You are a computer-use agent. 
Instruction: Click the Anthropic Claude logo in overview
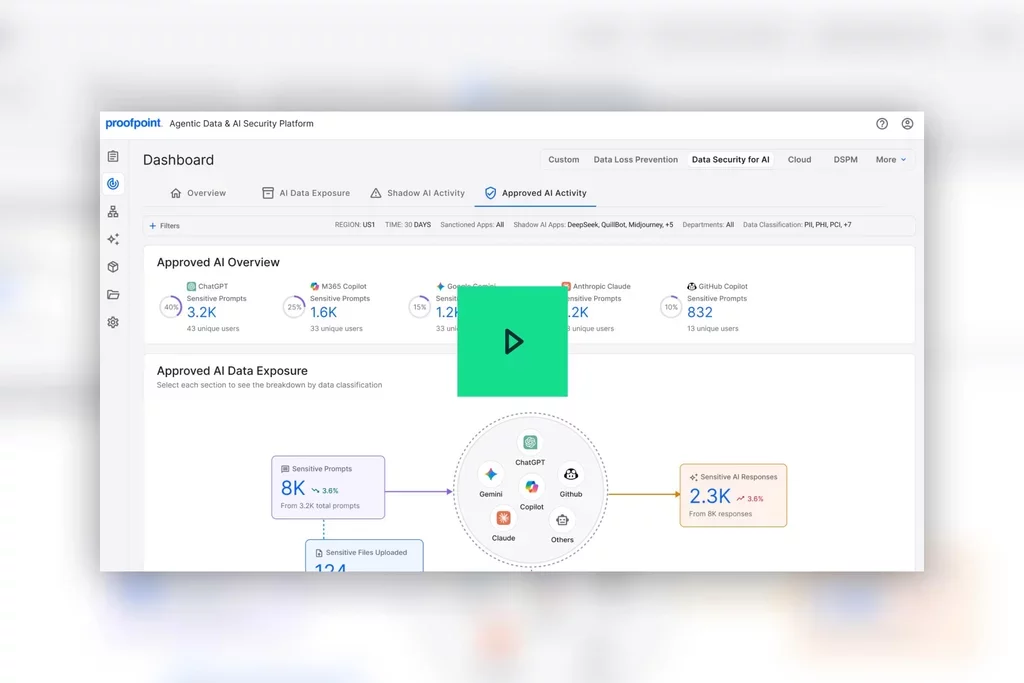(566, 286)
